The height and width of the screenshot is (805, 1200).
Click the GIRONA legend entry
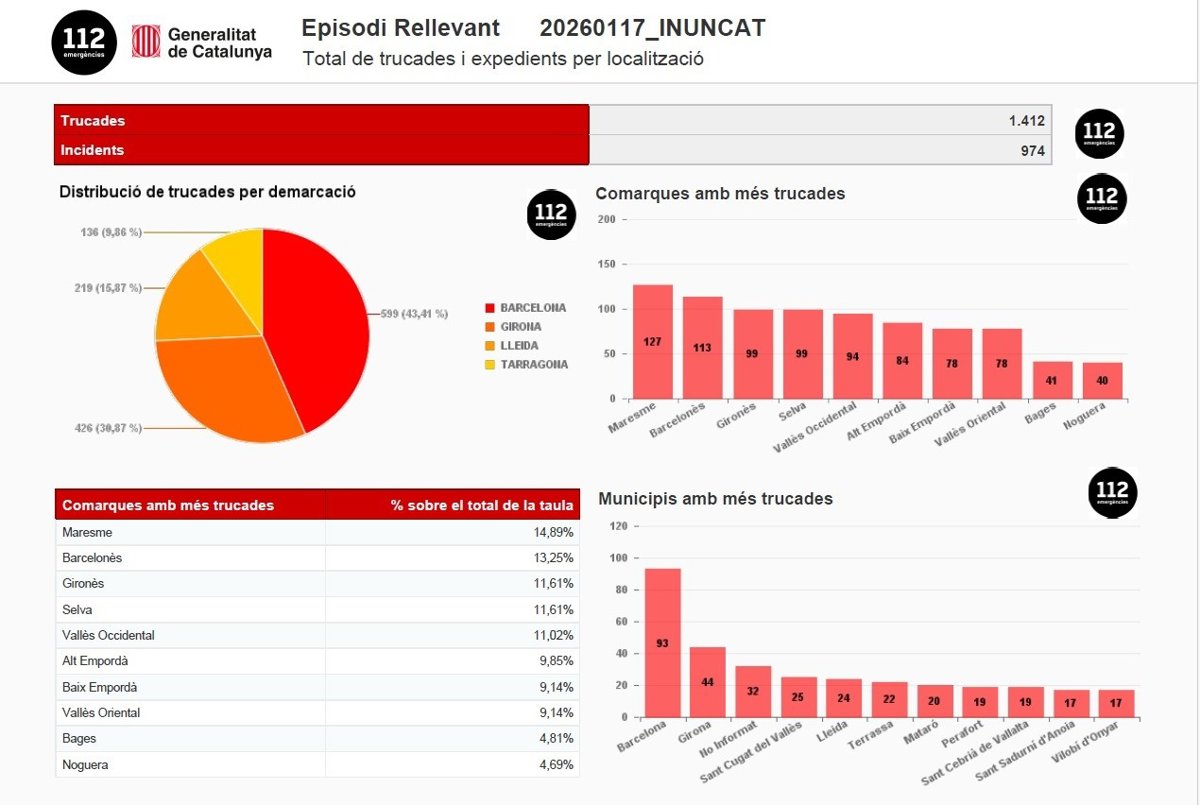pos(520,327)
